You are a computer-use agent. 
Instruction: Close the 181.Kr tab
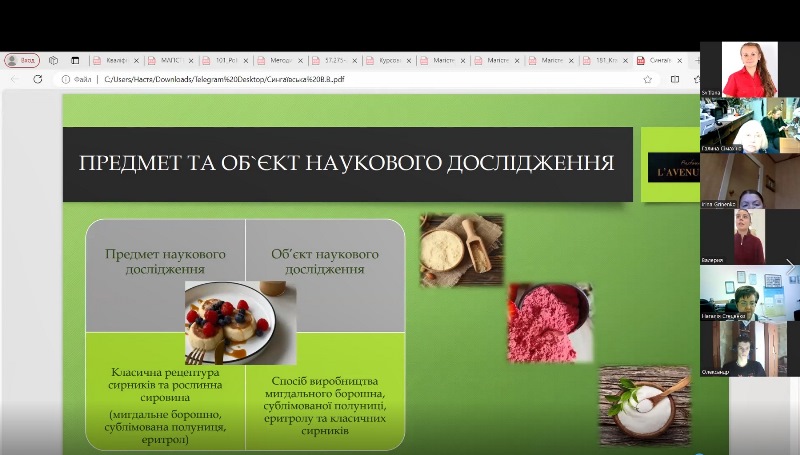(x=625, y=61)
